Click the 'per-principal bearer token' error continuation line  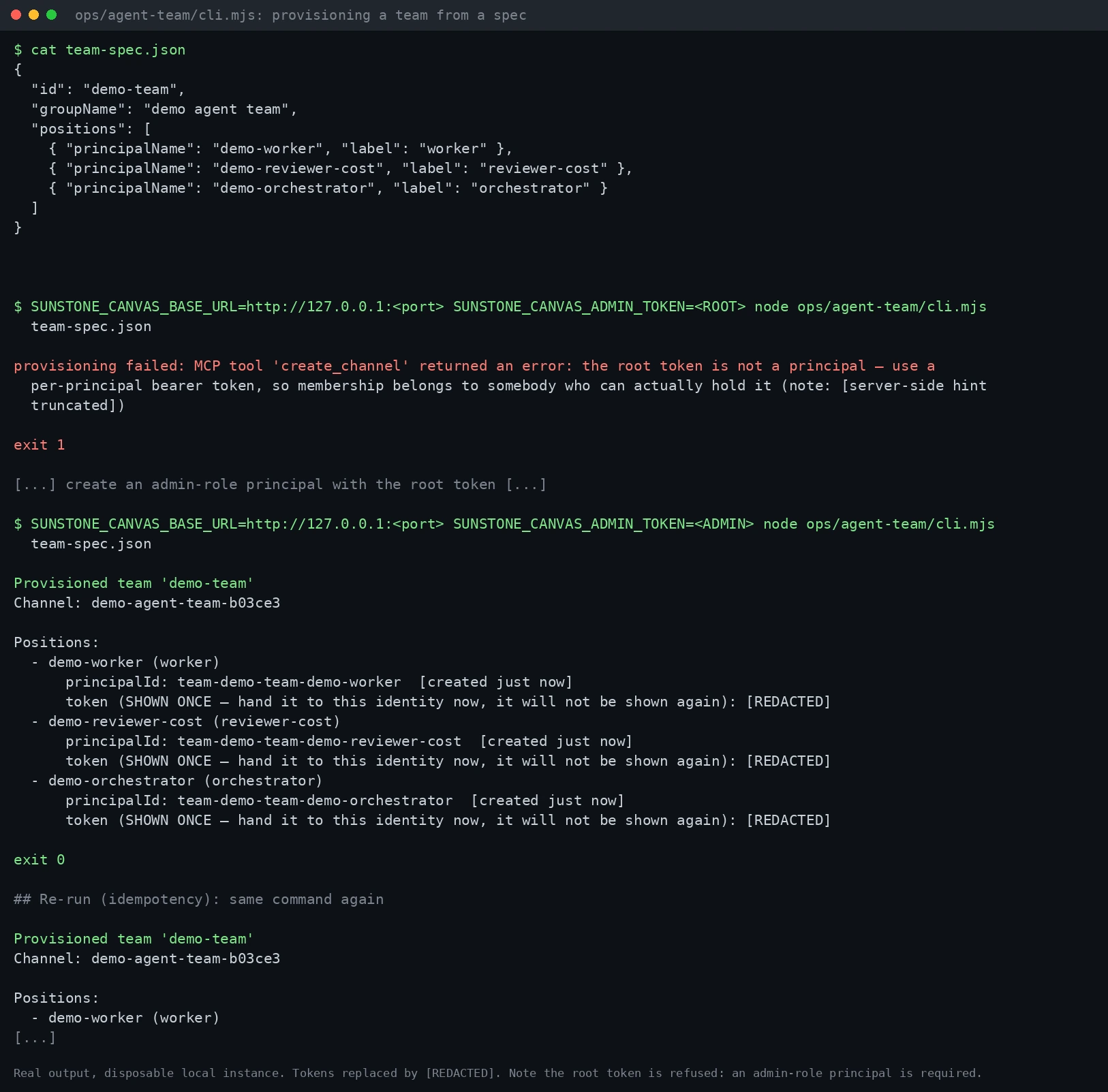(x=508, y=386)
